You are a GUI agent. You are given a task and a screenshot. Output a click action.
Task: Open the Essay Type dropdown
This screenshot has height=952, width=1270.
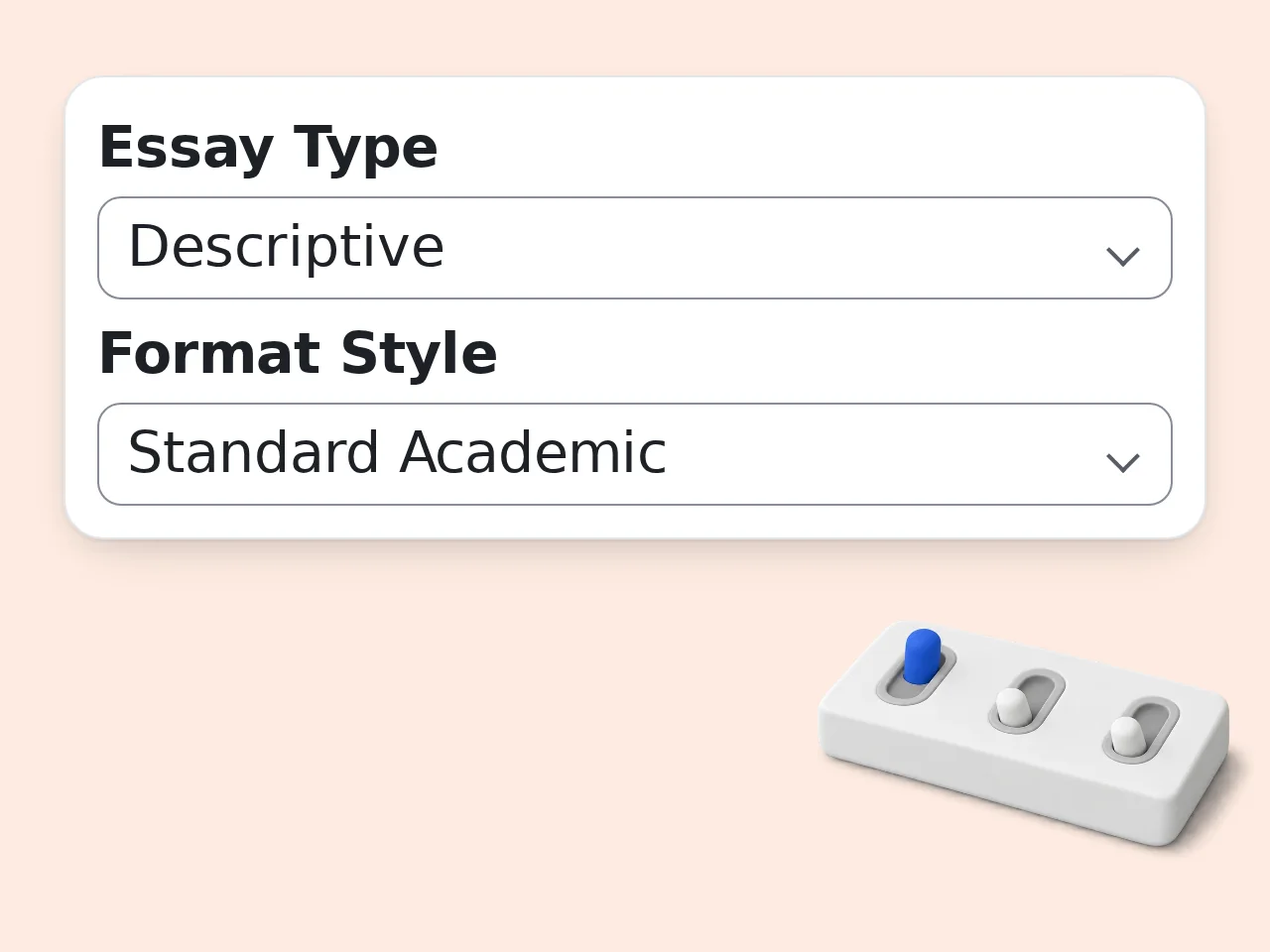tap(635, 248)
